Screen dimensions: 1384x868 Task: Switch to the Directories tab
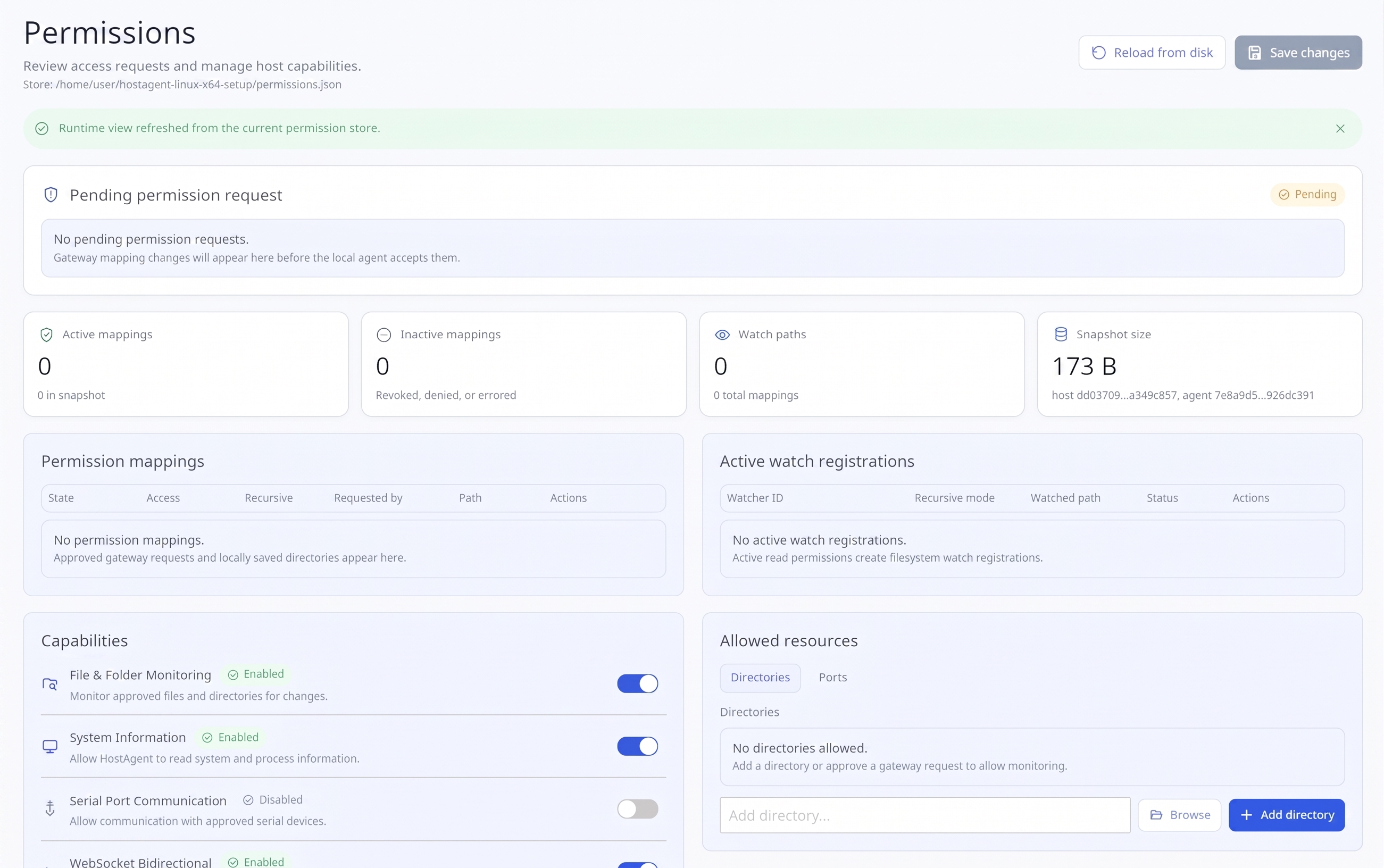point(760,678)
